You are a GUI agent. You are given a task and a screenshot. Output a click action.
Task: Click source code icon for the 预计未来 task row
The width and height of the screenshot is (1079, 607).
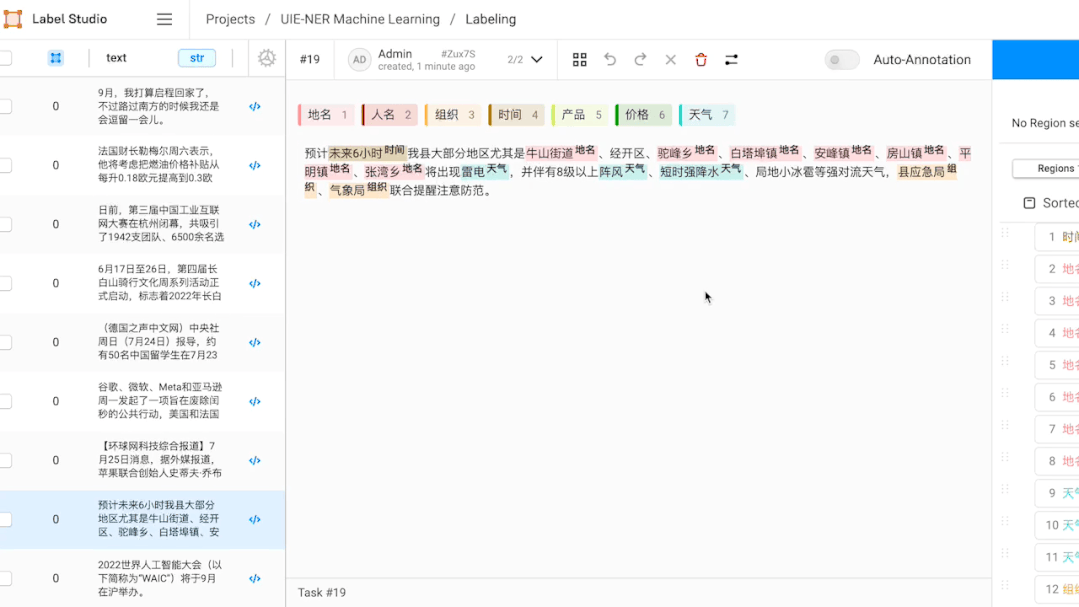(255, 520)
